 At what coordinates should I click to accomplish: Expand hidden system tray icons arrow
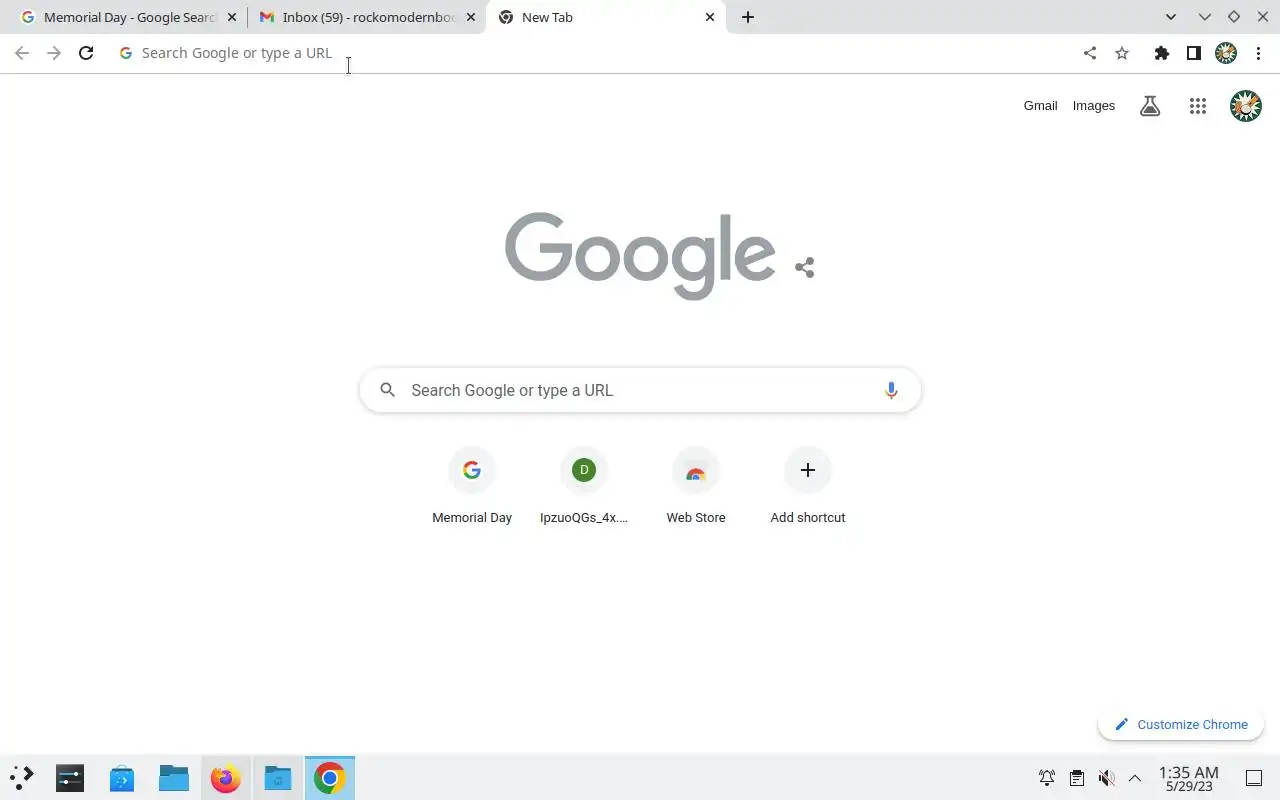coord(1135,778)
